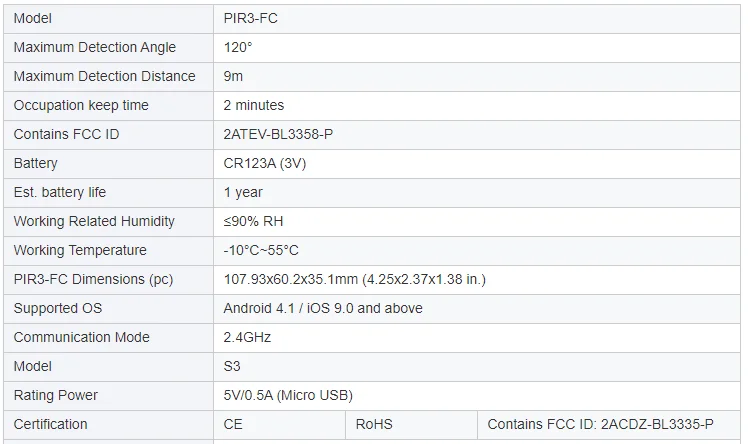The width and height of the screenshot is (750, 444).
Task: Click the Est. battery life label
Action: click(x=60, y=192)
